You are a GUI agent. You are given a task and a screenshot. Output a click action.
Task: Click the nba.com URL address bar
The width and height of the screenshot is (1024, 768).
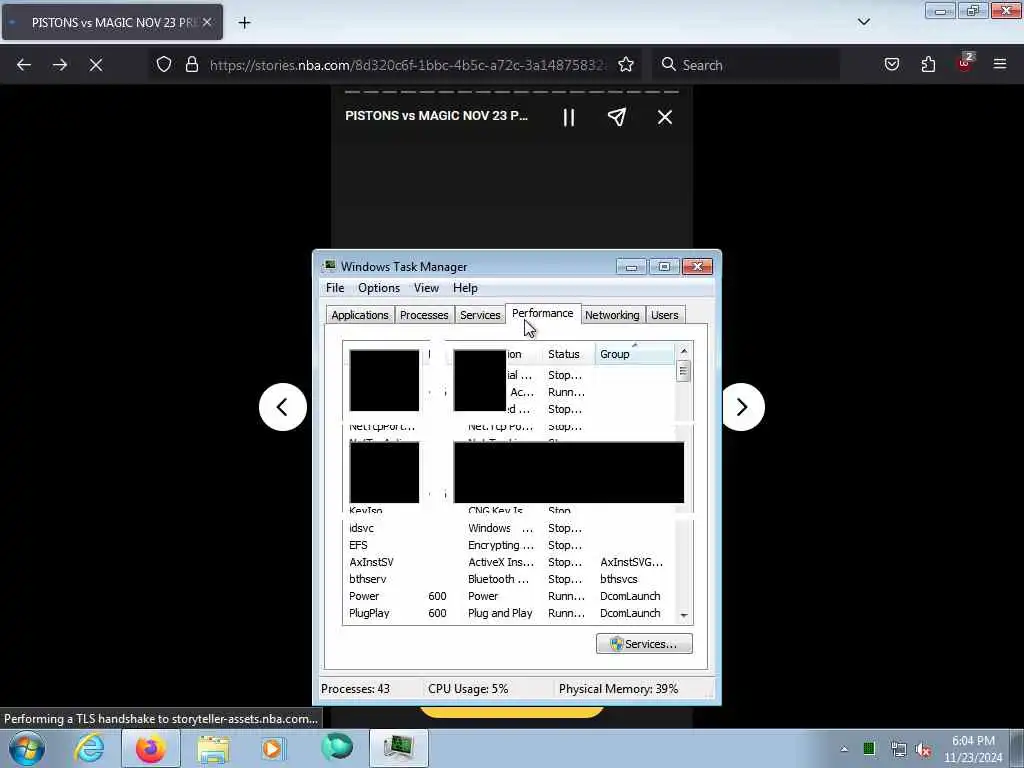coord(408,65)
